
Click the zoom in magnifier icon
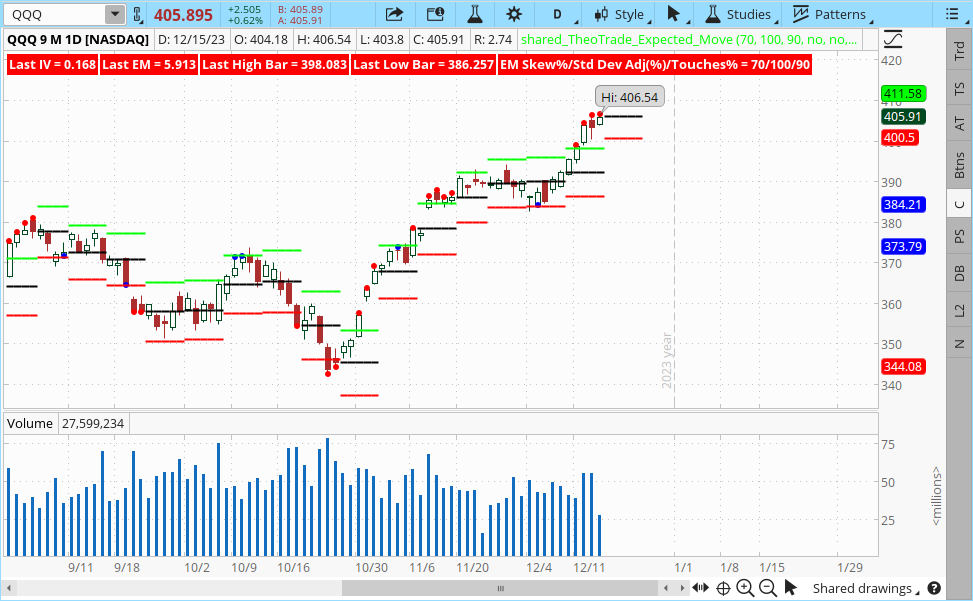click(746, 589)
